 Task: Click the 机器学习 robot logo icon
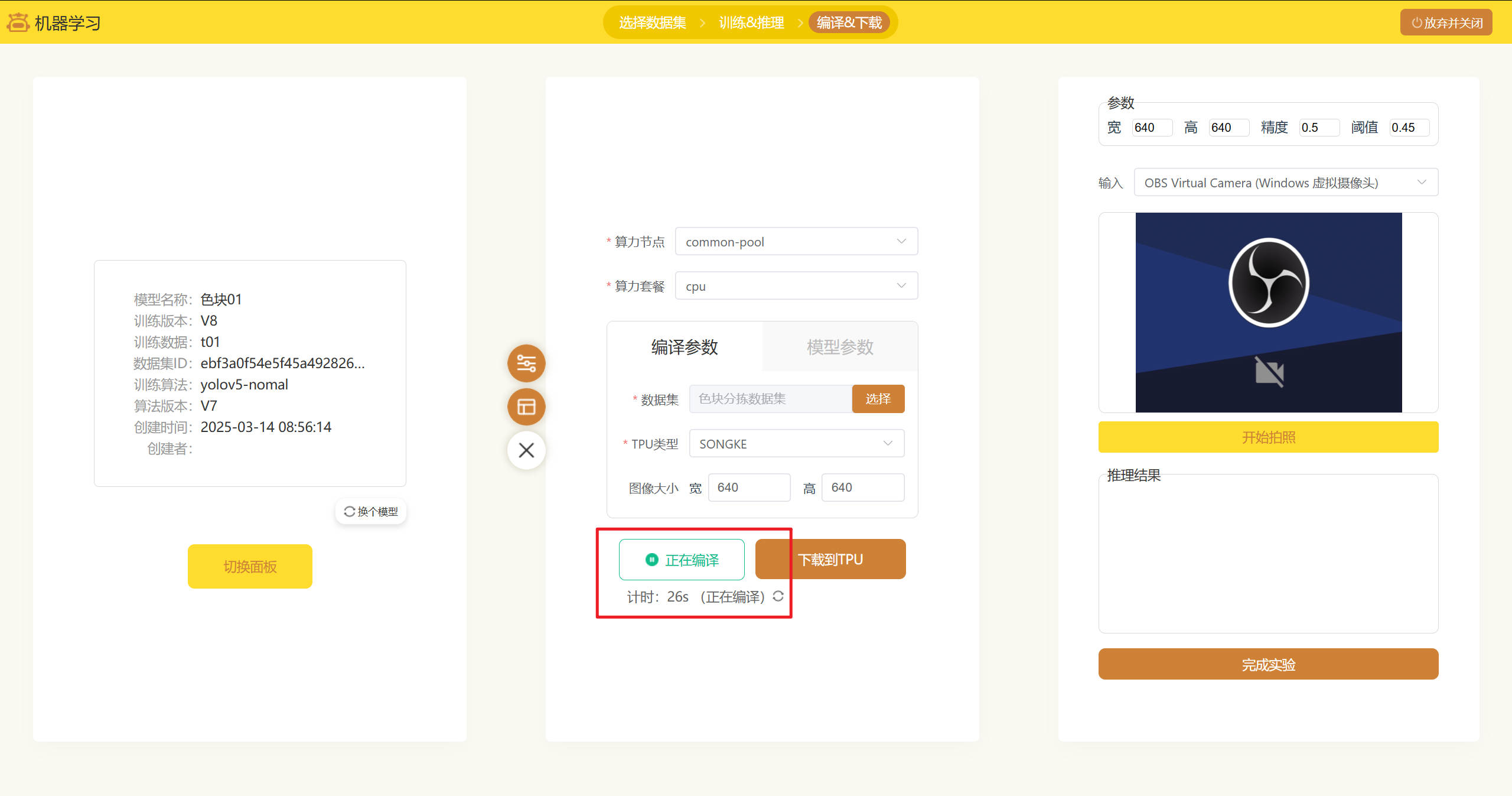18,22
